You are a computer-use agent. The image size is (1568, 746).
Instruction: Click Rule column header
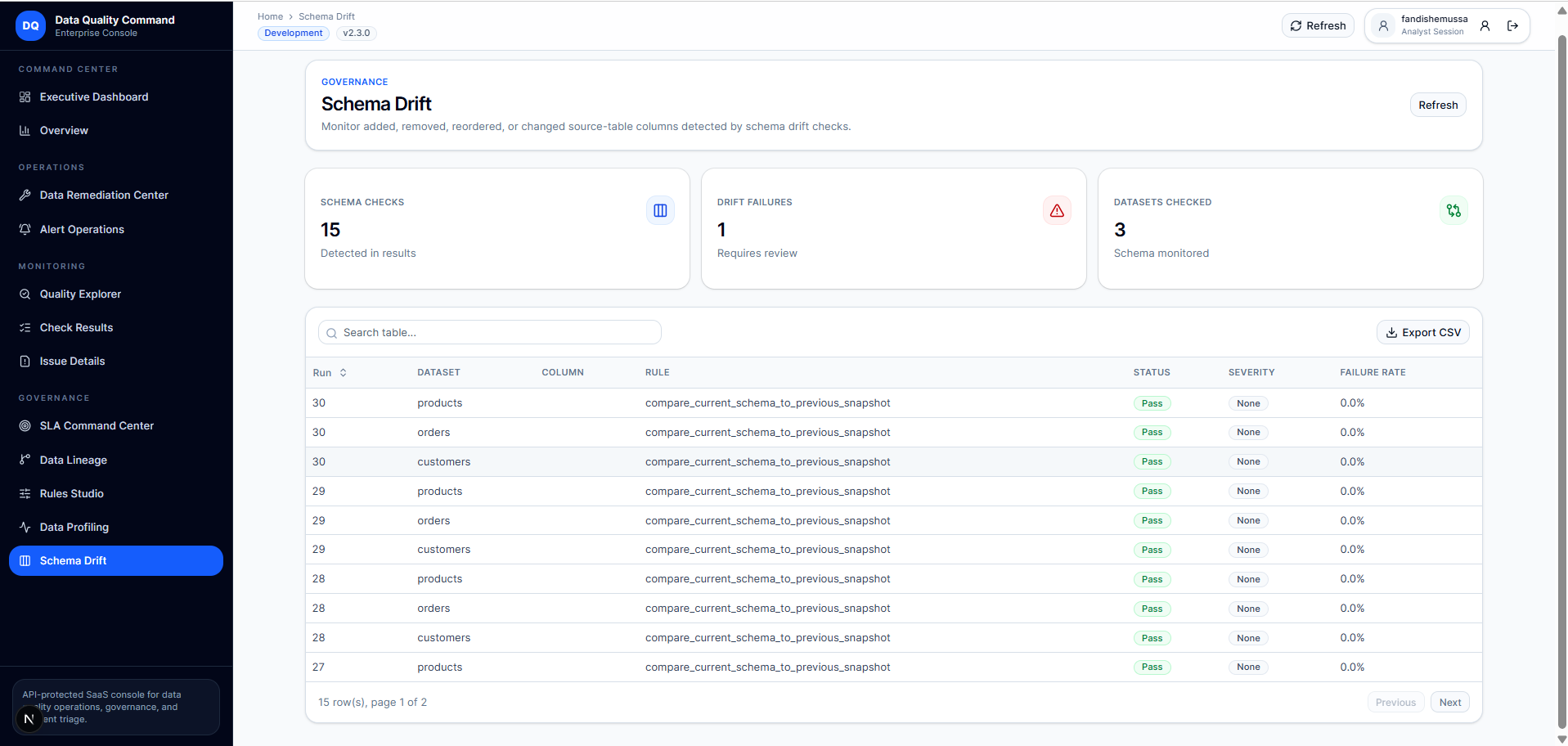pyautogui.click(x=657, y=372)
